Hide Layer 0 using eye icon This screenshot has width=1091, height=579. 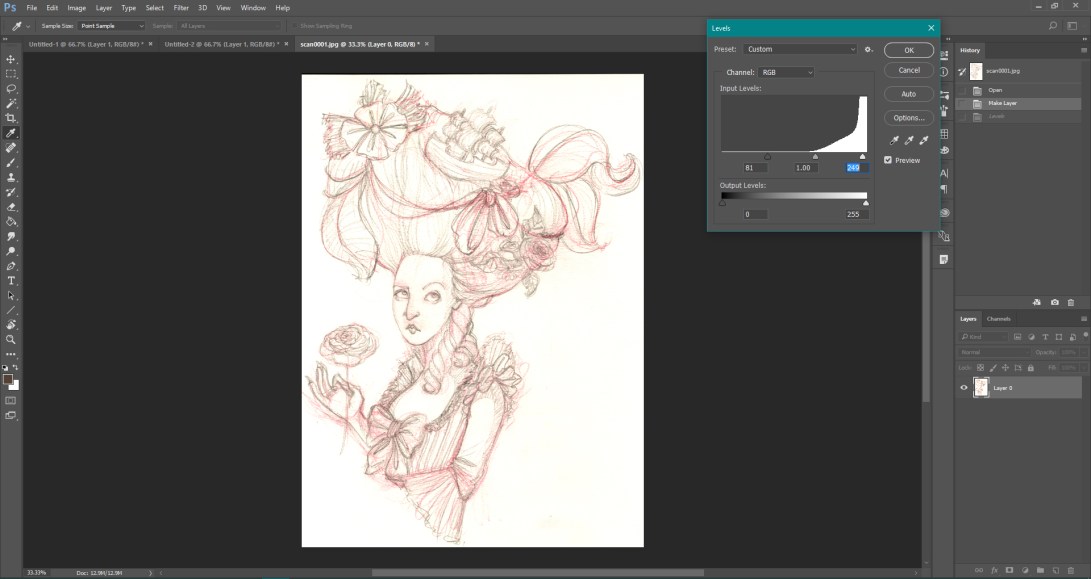pyautogui.click(x=964, y=388)
